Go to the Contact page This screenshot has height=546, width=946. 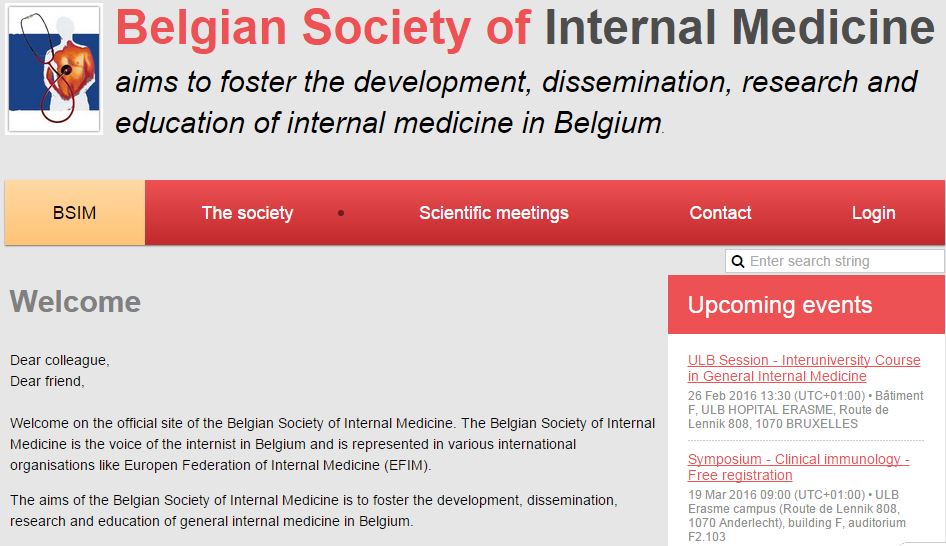(x=720, y=212)
